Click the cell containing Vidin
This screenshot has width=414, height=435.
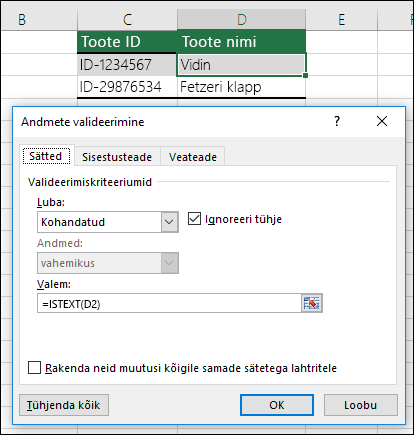241,65
